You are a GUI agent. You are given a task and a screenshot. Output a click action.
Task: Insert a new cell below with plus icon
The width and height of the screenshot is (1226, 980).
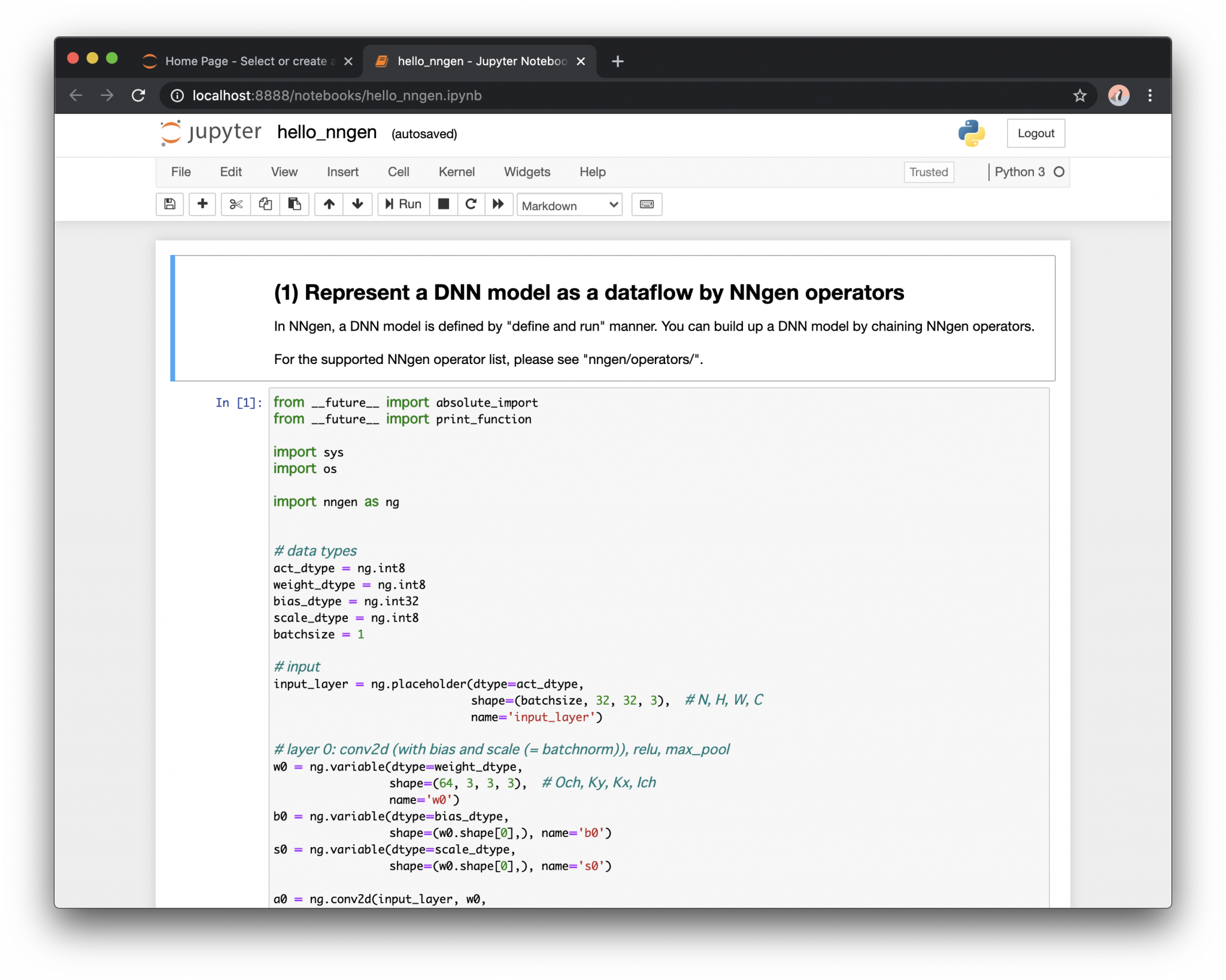coord(202,204)
